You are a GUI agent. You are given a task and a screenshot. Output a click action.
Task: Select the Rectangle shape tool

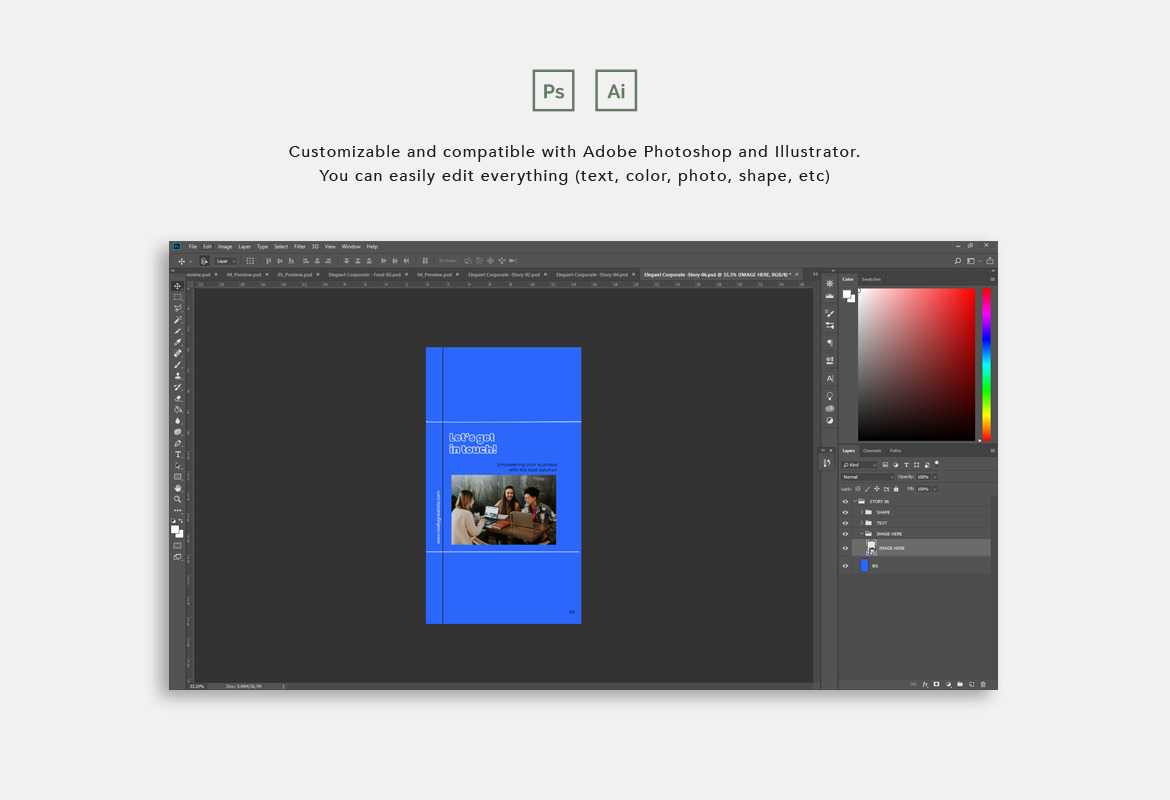click(x=178, y=477)
